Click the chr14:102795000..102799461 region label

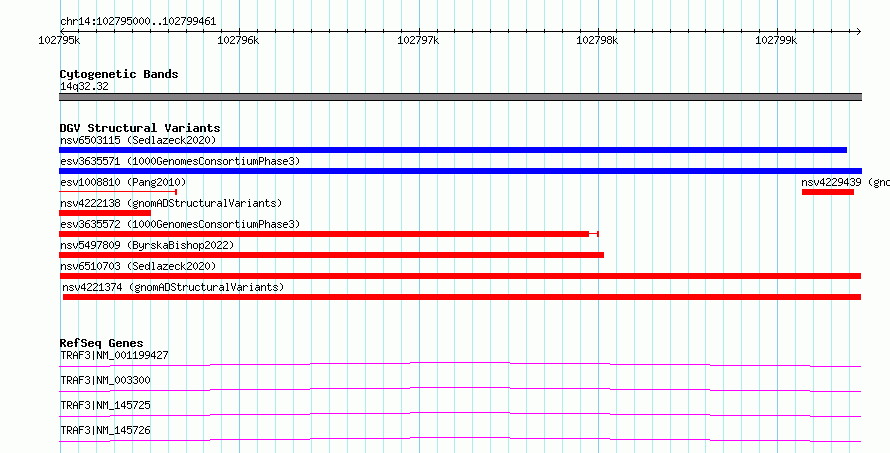(x=138, y=22)
